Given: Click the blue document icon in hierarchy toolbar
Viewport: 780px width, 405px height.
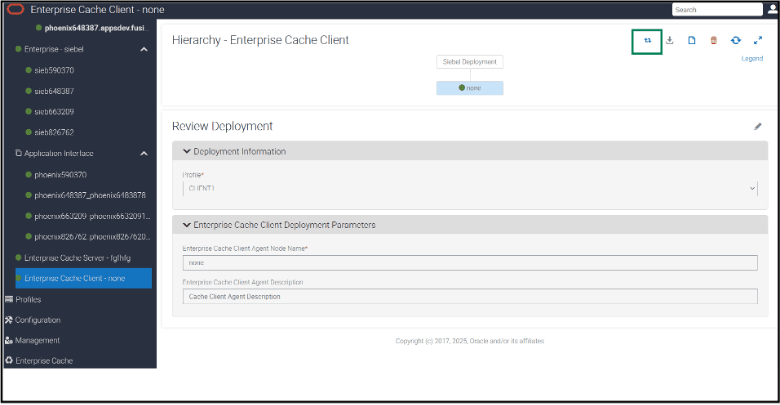Looking at the screenshot, I should coord(691,40).
